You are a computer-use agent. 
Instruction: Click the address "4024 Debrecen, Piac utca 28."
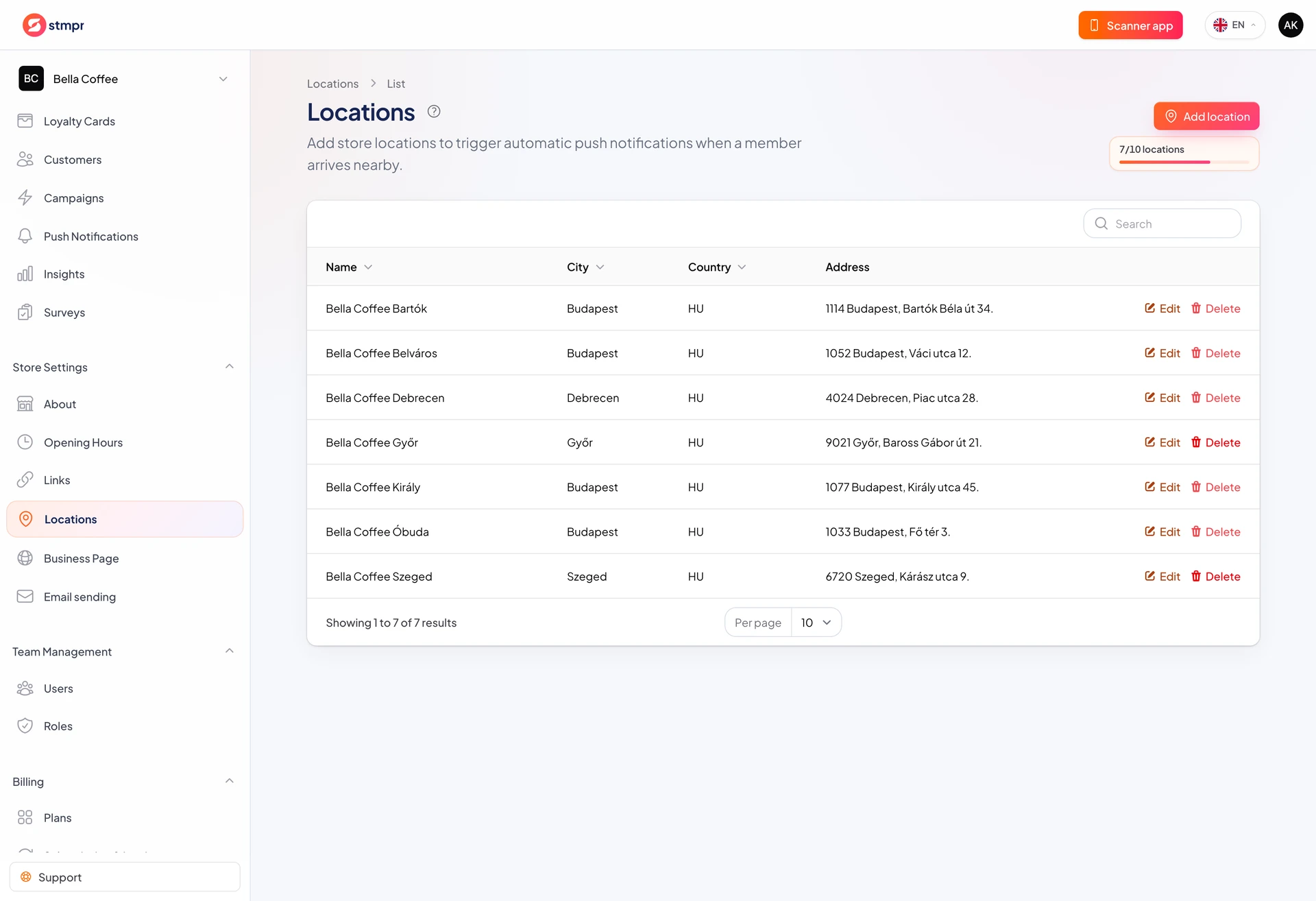[x=901, y=398]
